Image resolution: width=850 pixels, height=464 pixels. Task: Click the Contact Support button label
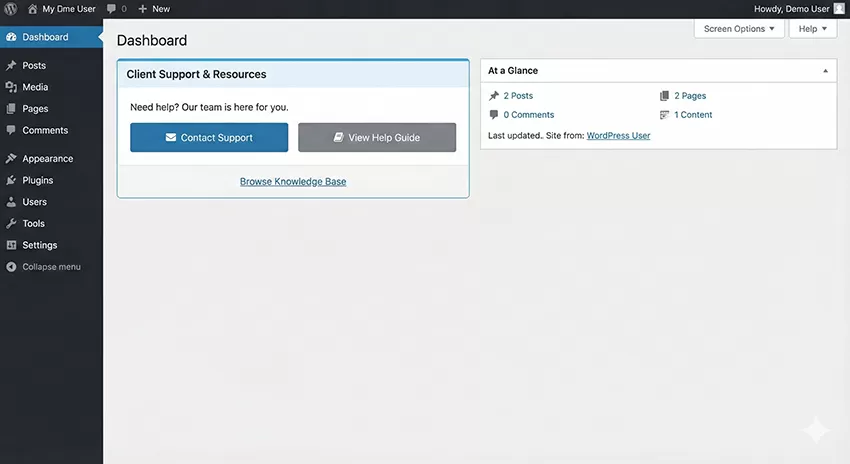[x=216, y=138]
